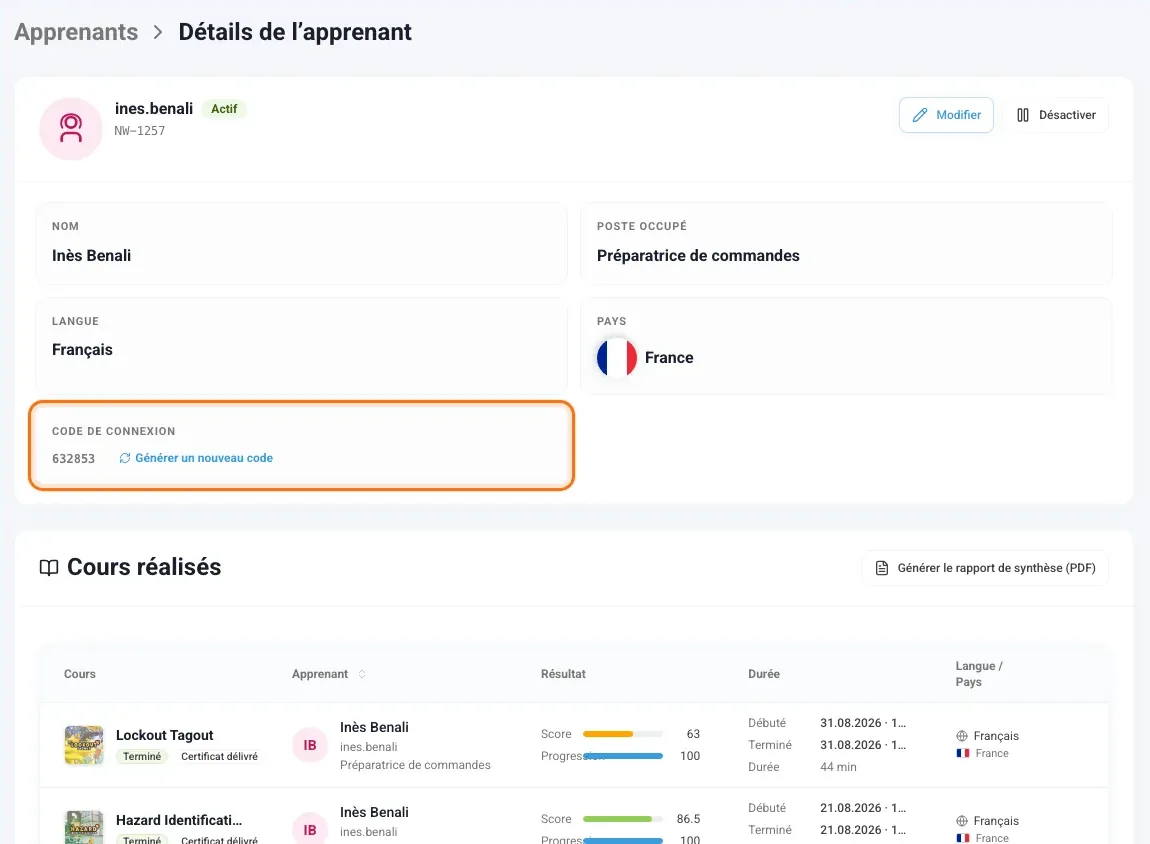Image resolution: width=1150 pixels, height=844 pixels.
Task: Generate the PDF summary report
Action: point(985,568)
